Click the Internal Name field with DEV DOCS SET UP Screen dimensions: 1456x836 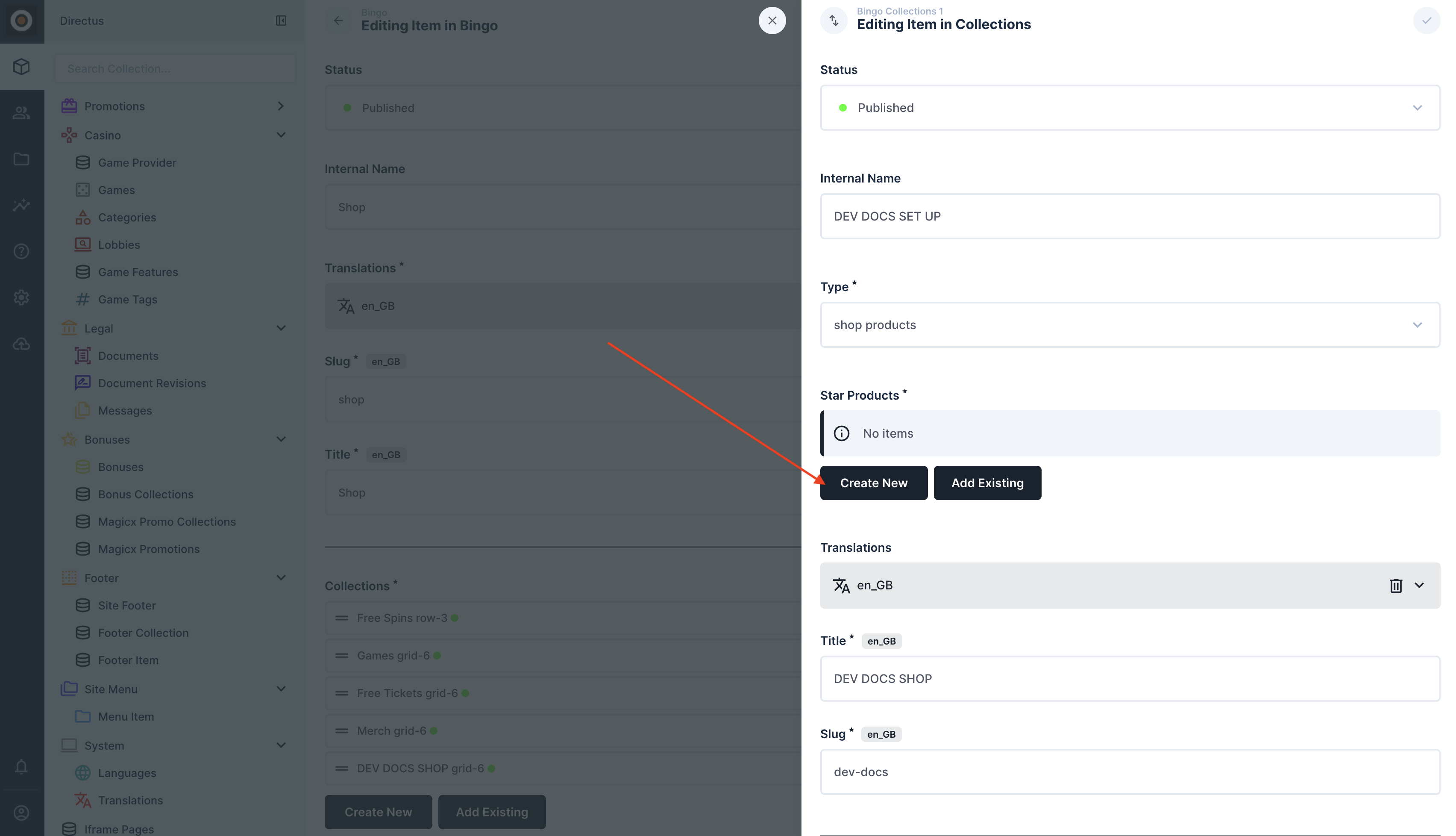[1130, 216]
